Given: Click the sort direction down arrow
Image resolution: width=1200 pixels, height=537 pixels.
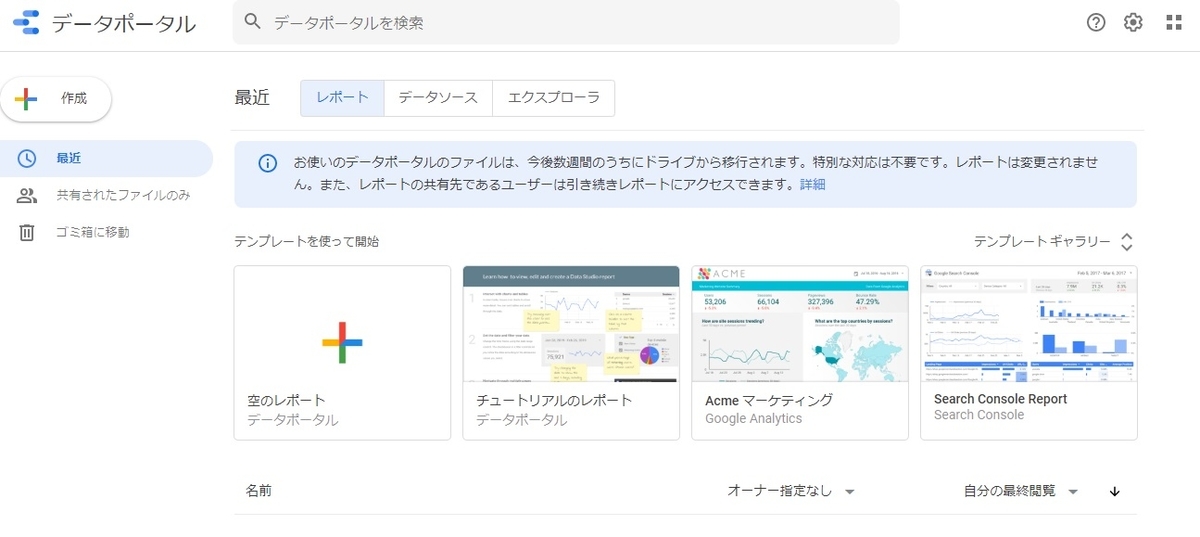Looking at the screenshot, I should click(1115, 491).
